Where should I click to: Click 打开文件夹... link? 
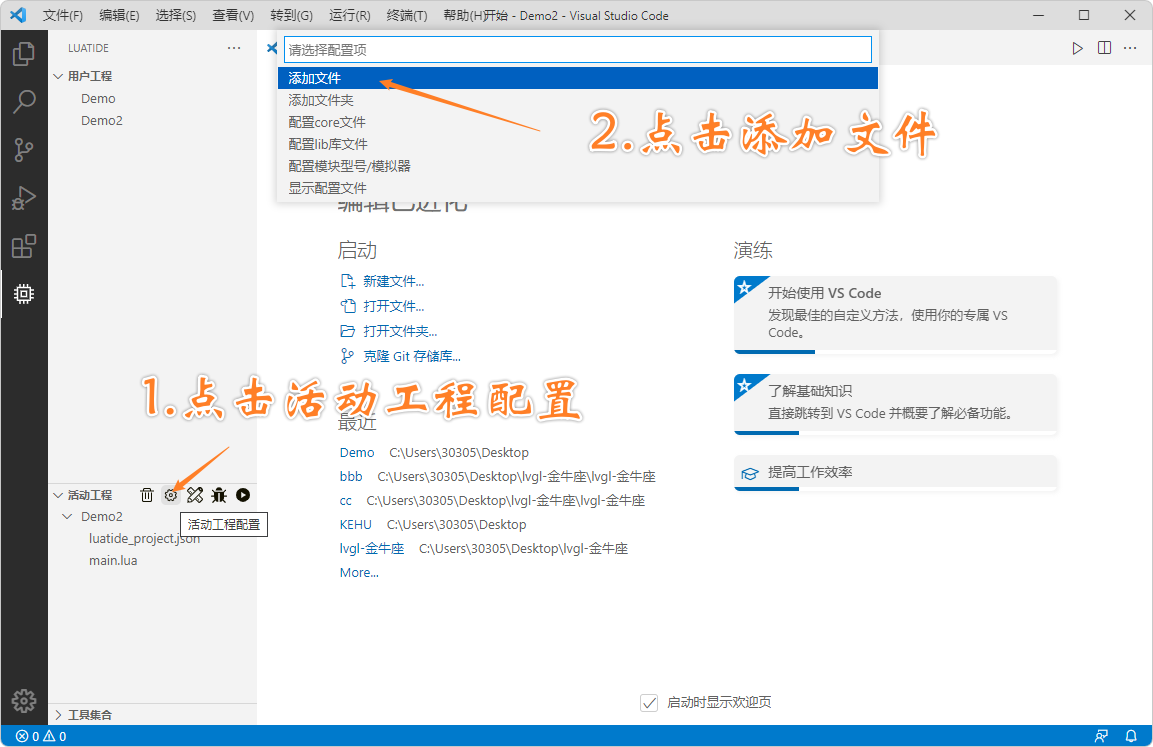(x=400, y=332)
